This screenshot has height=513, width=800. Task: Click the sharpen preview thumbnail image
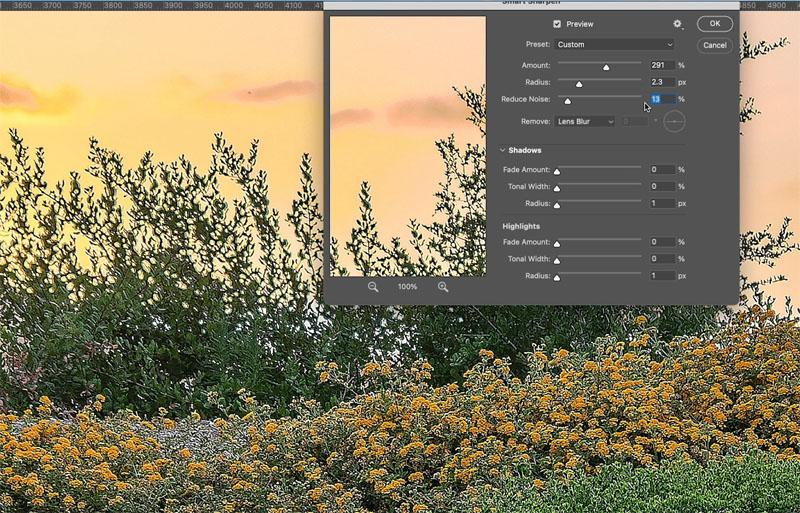[408, 146]
